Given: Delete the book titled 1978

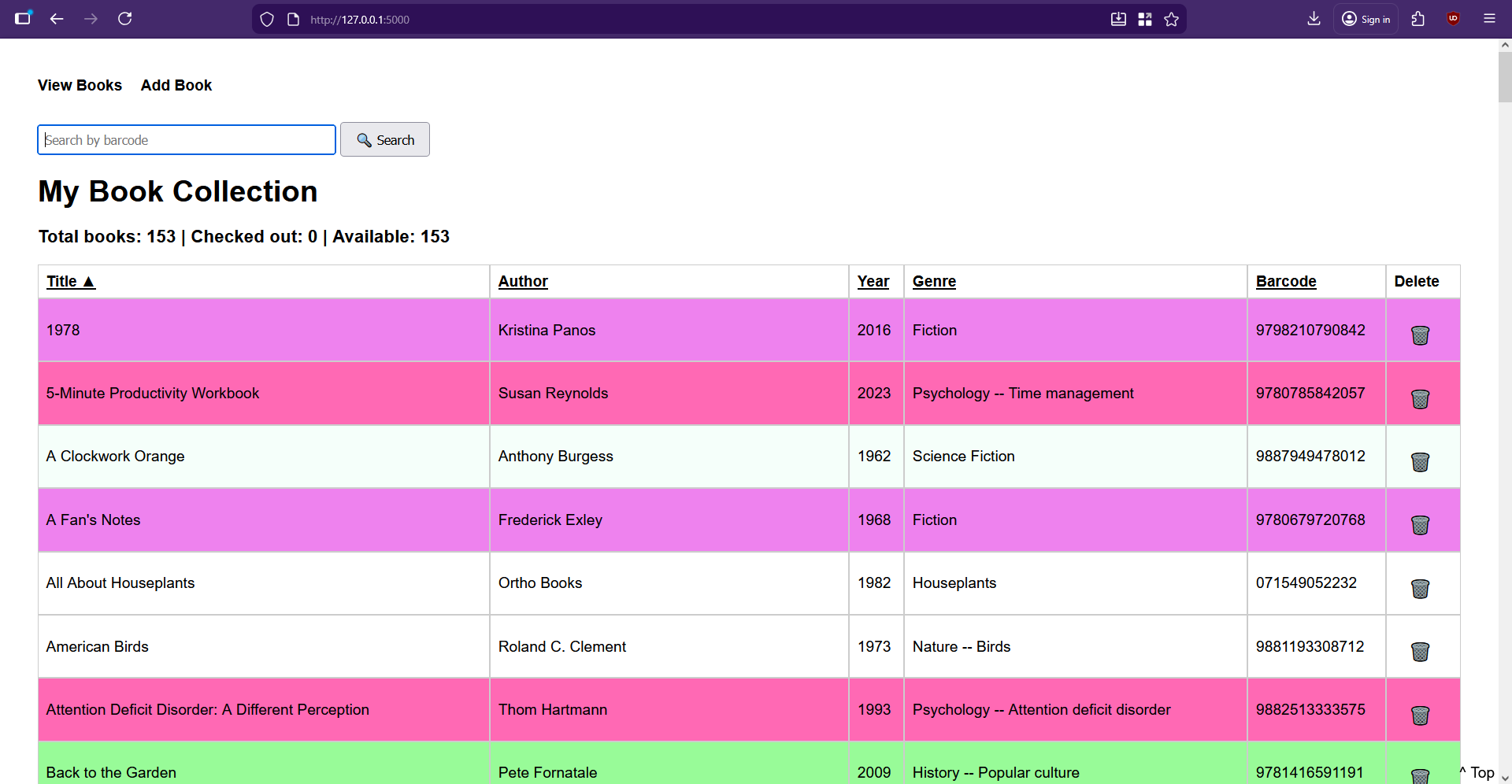Looking at the screenshot, I should [x=1420, y=335].
